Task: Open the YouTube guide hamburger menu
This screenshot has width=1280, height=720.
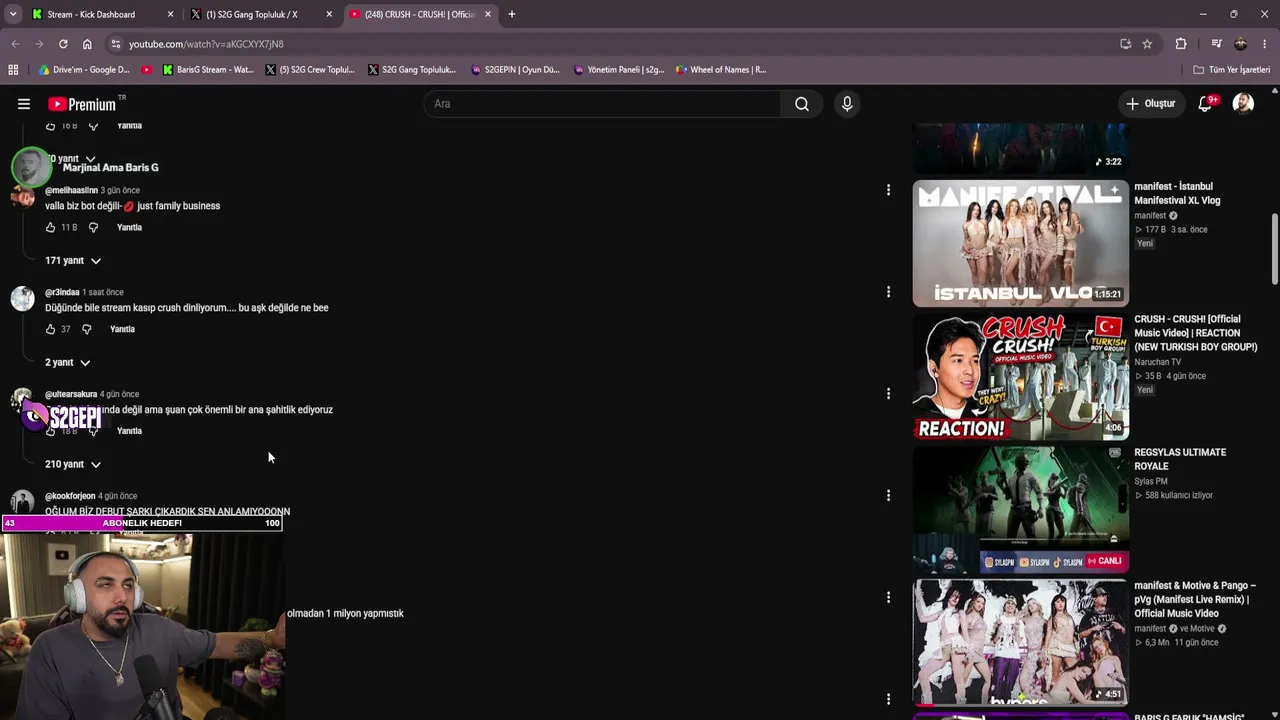Action: pyautogui.click(x=24, y=104)
